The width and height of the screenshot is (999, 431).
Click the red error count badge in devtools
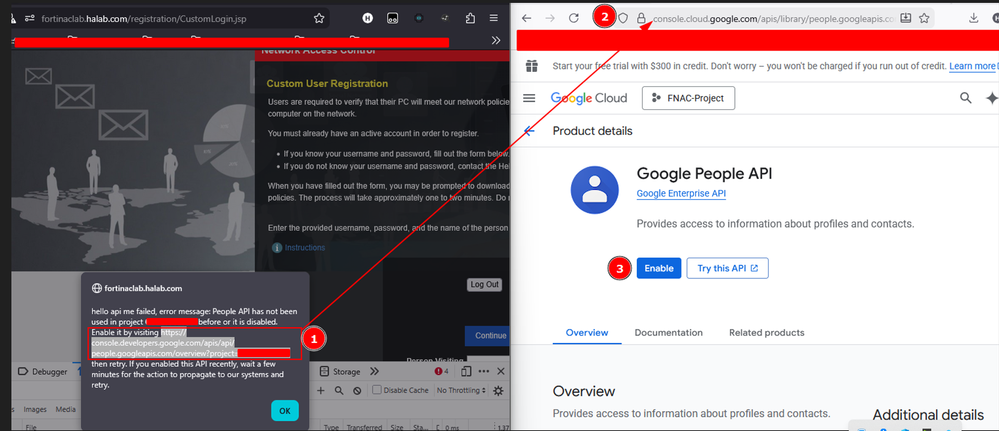click(x=442, y=372)
